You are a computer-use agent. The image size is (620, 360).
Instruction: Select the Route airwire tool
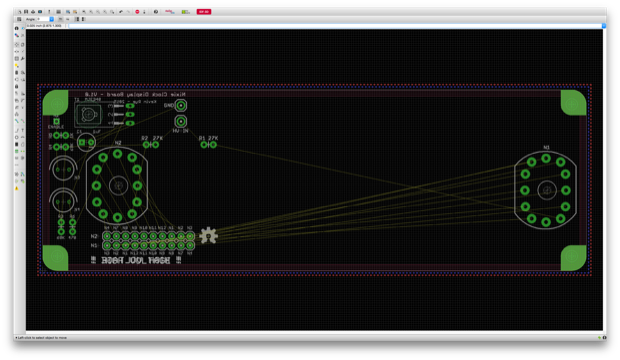[17, 121]
